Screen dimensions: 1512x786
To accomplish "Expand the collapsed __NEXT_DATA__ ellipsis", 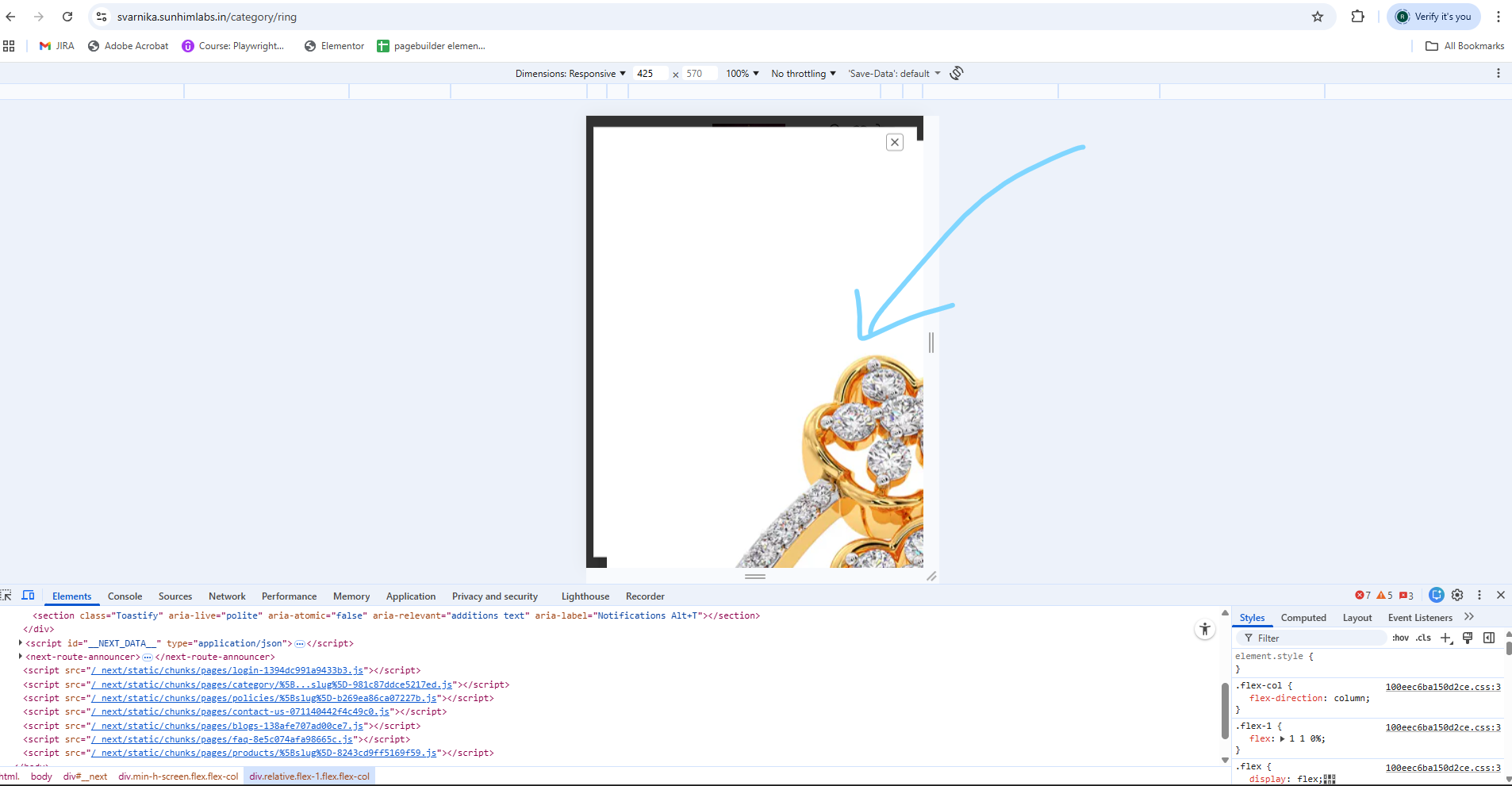I will coord(300,644).
